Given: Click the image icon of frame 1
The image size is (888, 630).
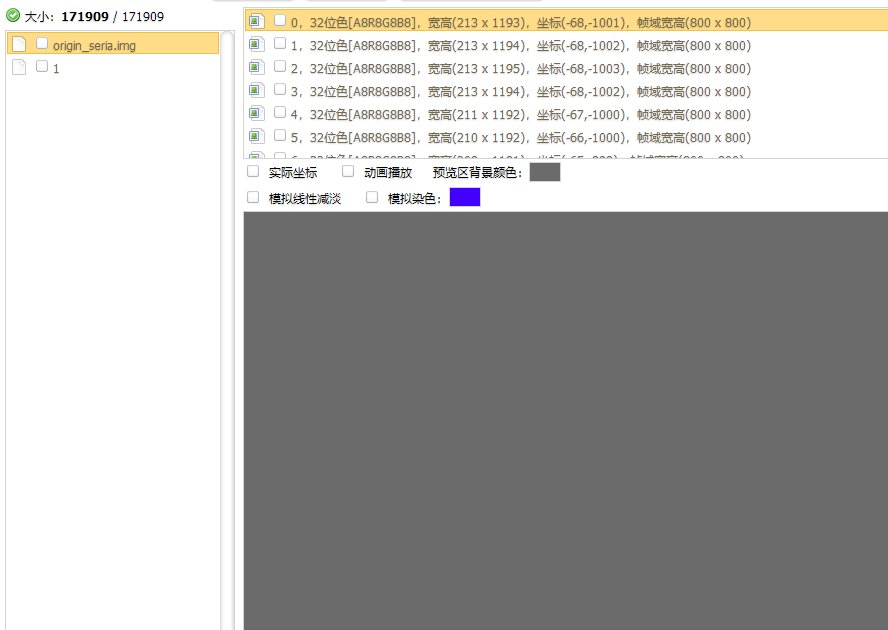Looking at the screenshot, I should tap(256, 44).
